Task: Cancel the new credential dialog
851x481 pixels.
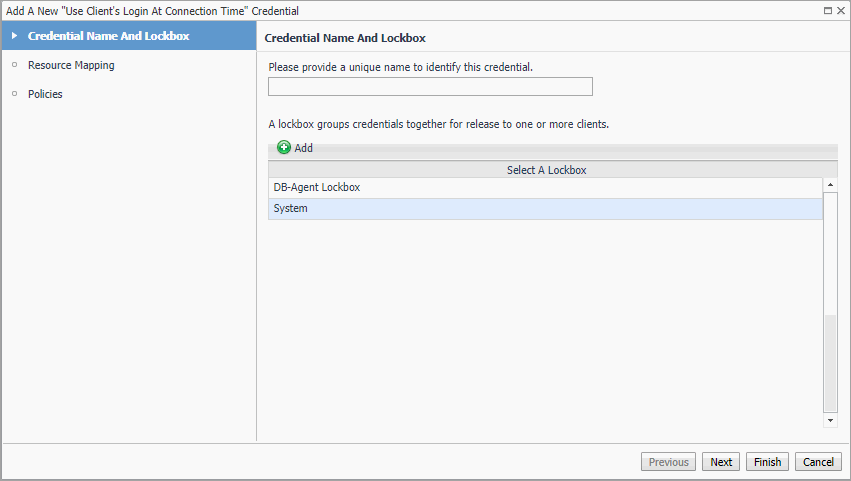Action: pyautogui.click(x=818, y=462)
